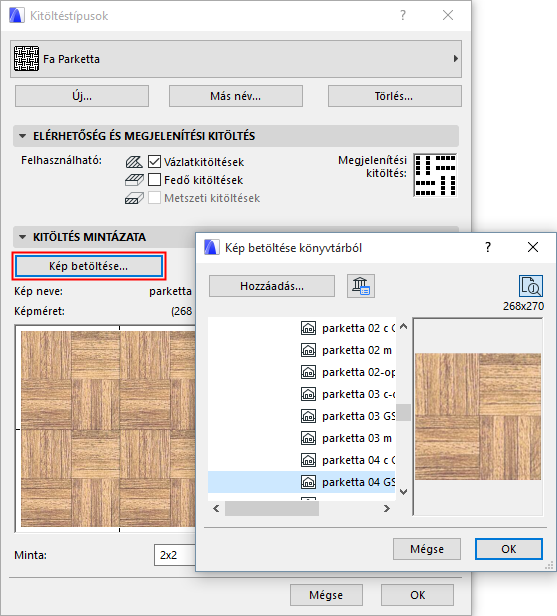Click the help question mark in Kitöltéstípusok
Screen dimensions: 557x616
coord(403,15)
